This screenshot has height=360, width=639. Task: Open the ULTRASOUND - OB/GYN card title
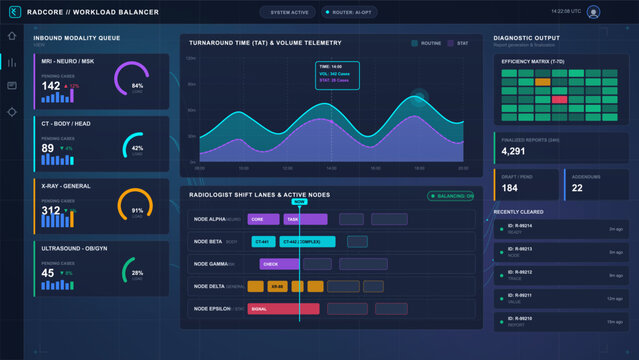tap(74, 248)
